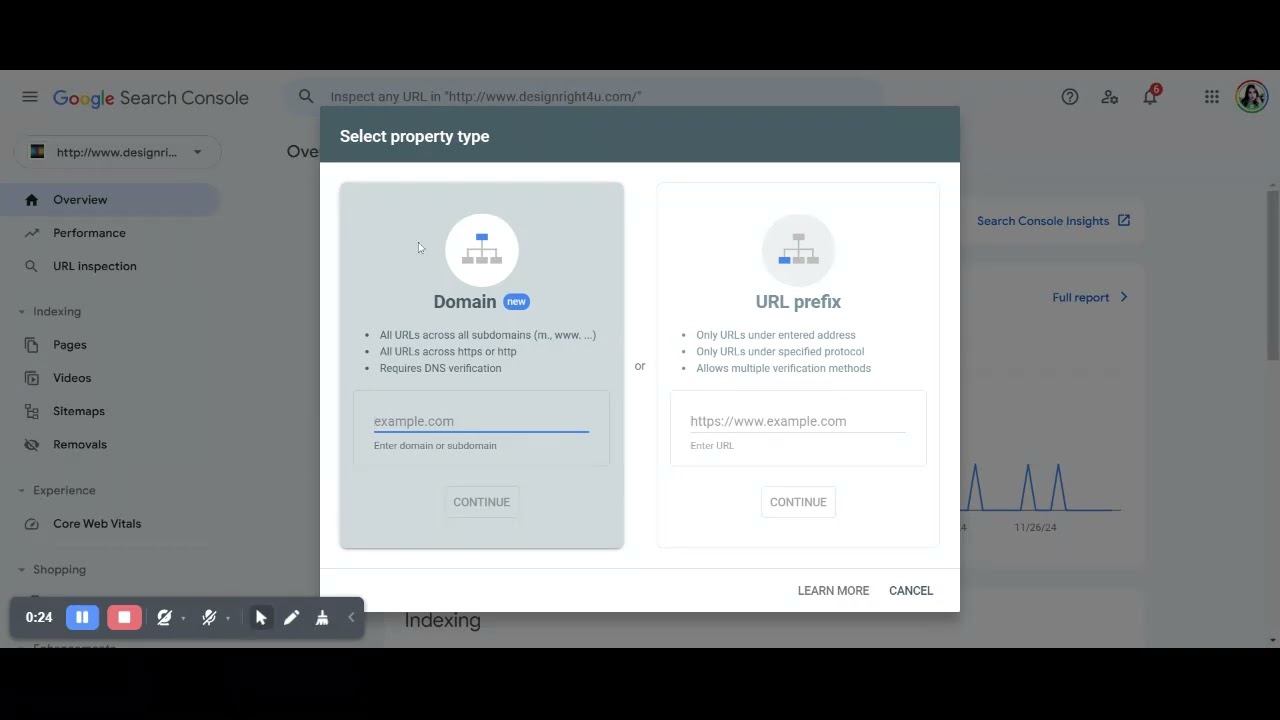1280x720 pixels.
Task: Click the "new" badge next to Domain
Action: (516, 302)
